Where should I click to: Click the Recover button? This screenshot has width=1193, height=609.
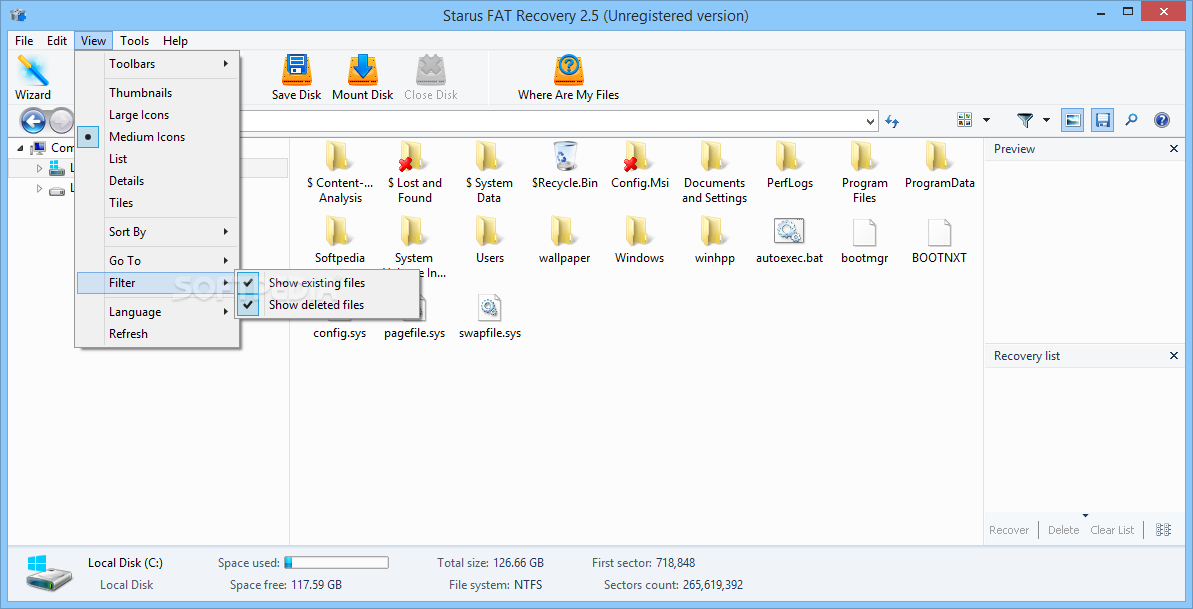tap(1009, 530)
